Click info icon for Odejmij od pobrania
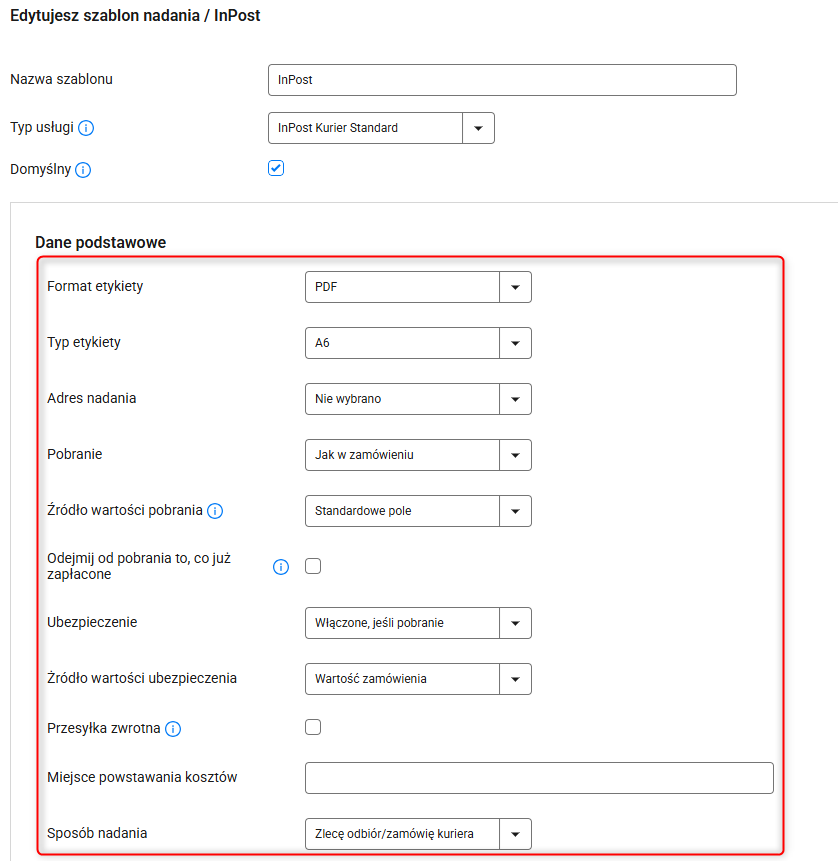Image resolution: width=838 pixels, height=861 pixels. click(281, 567)
